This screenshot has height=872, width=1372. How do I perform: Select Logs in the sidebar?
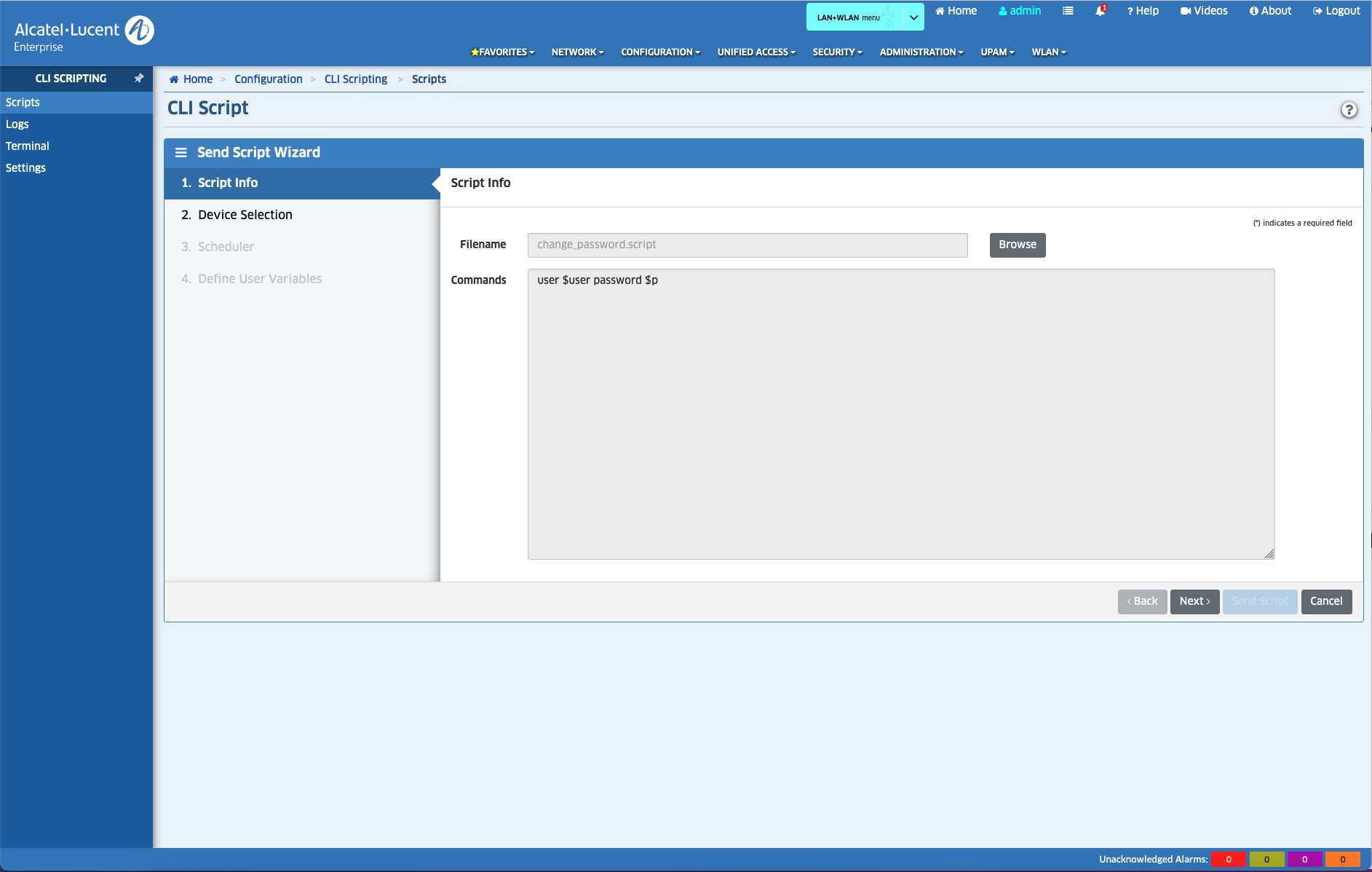click(x=17, y=124)
